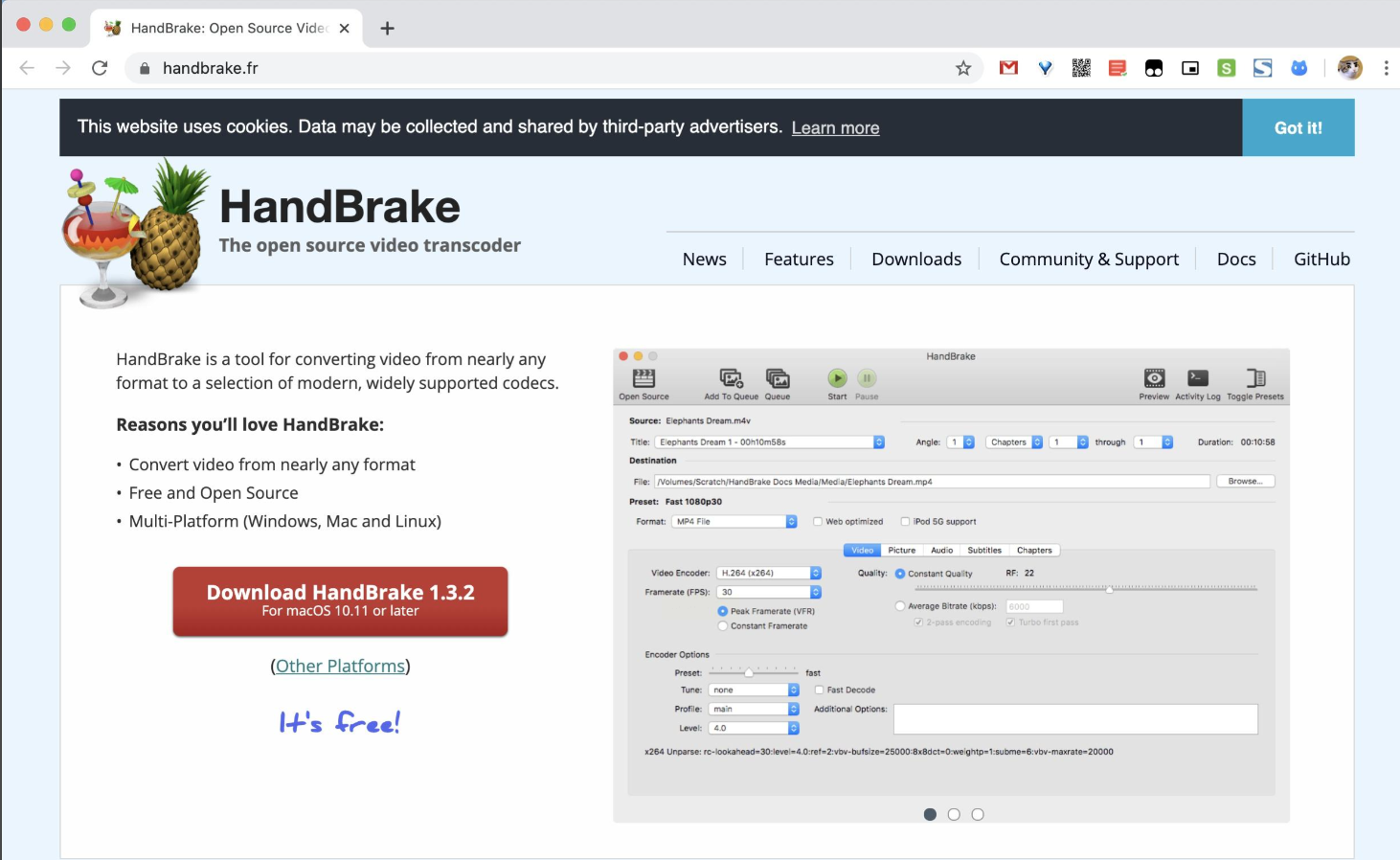
Task: Open the Video Encoder dropdown
Action: 769,573
